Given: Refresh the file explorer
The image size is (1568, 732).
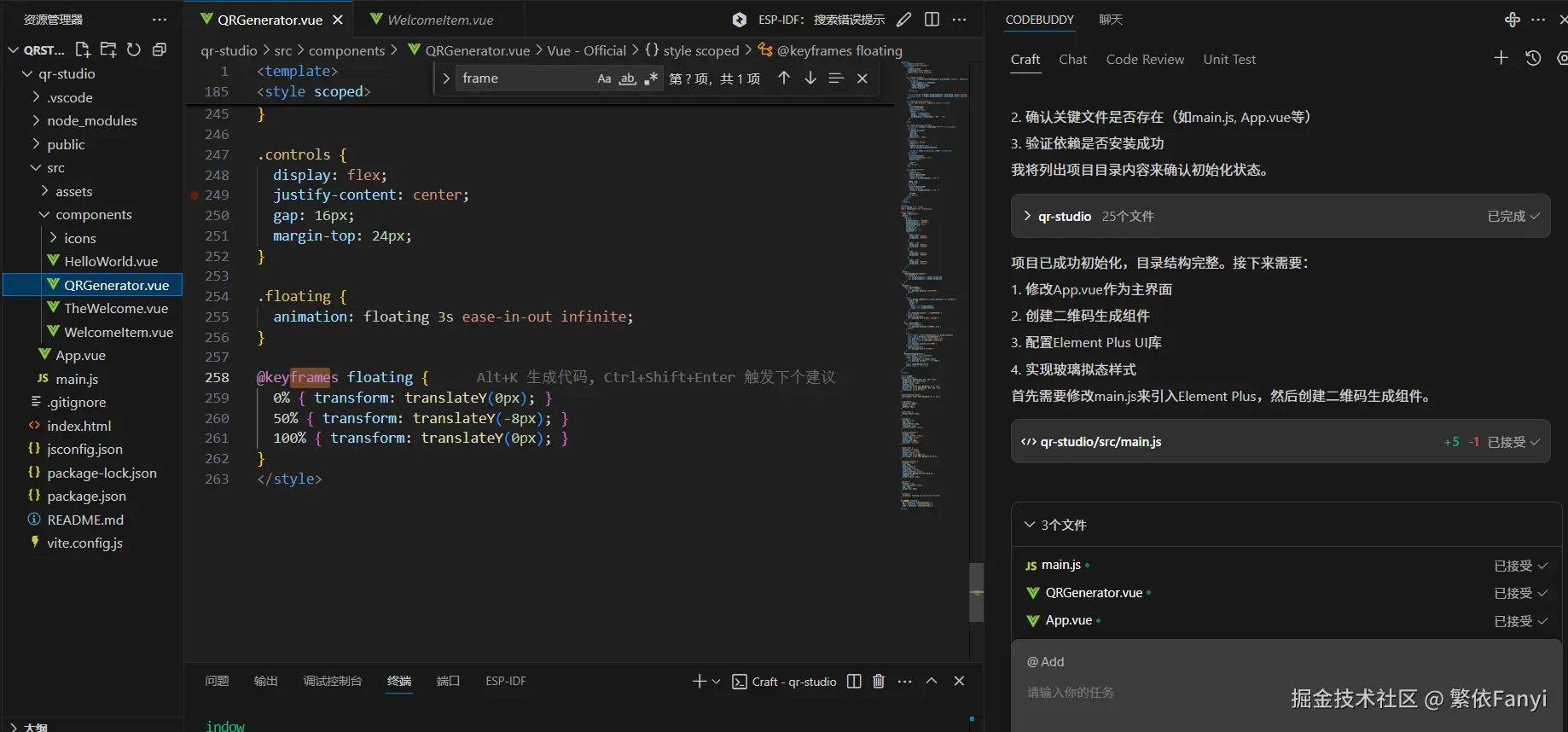Looking at the screenshot, I should point(134,49).
